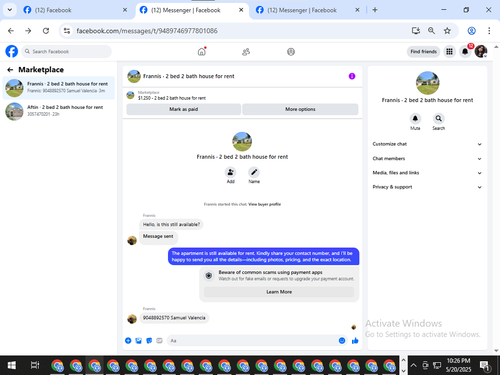Open the notifications bell icon
The height and width of the screenshot is (375, 500).
pos(465,51)
